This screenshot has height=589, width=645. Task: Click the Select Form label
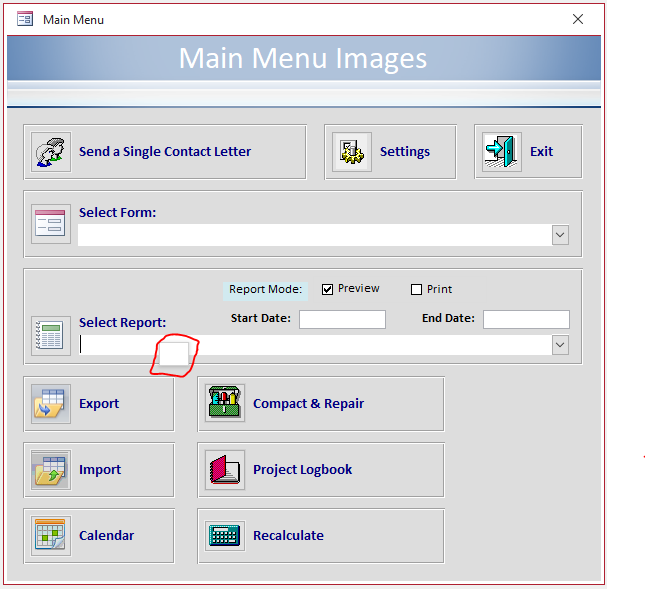tap(118, 212)
